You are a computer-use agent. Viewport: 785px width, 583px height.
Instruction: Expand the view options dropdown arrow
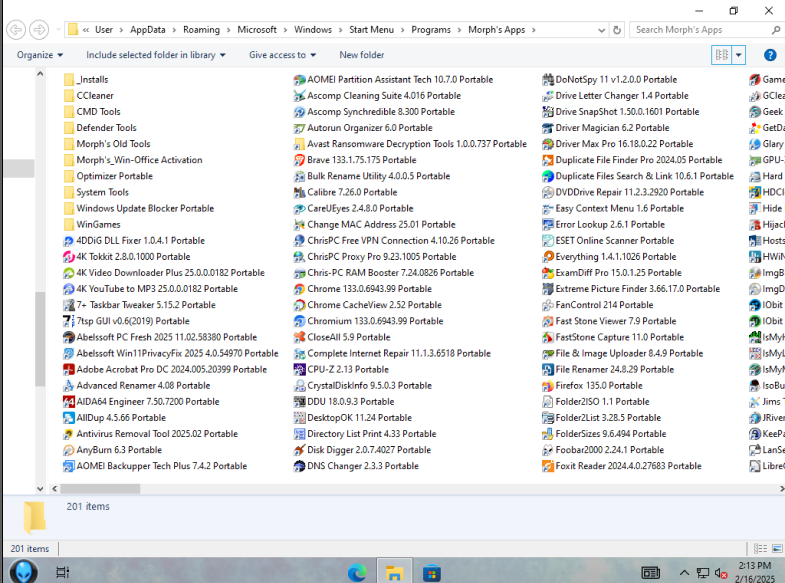click(738, 55)
